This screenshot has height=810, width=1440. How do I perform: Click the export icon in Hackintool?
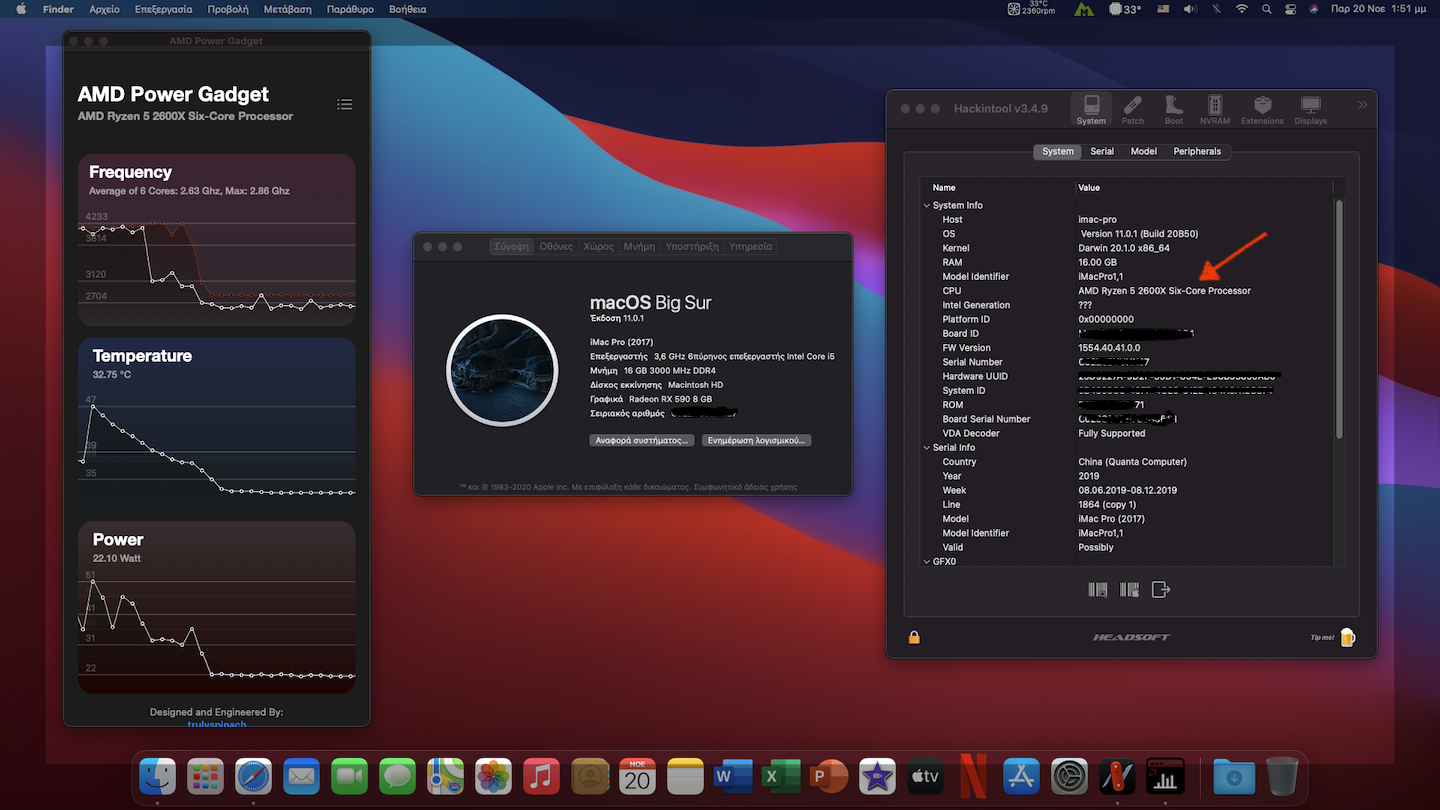click(1161, 589)
